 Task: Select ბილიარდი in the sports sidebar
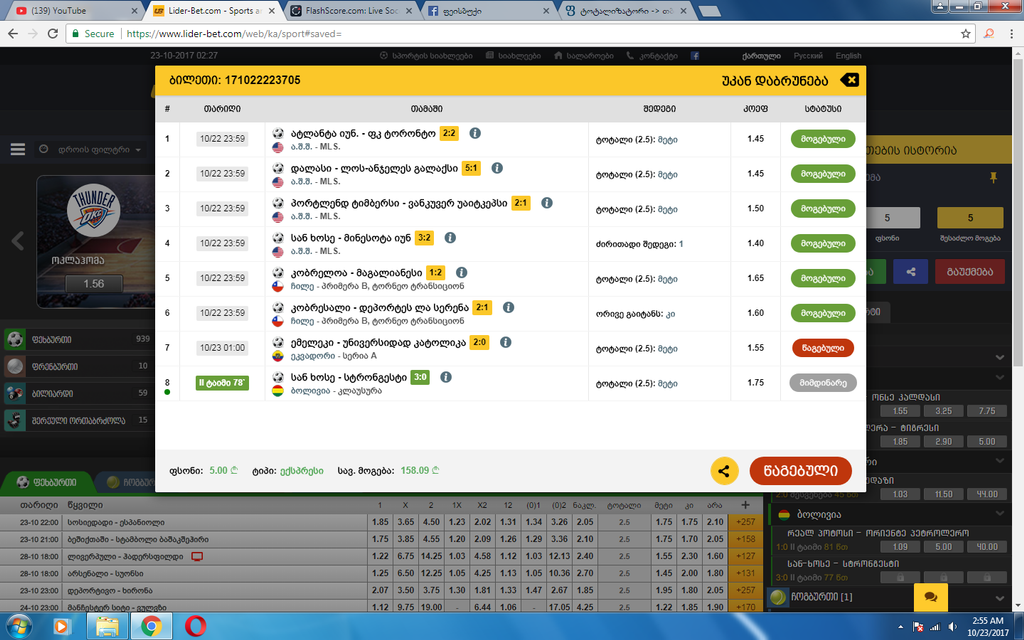point(77,393)
